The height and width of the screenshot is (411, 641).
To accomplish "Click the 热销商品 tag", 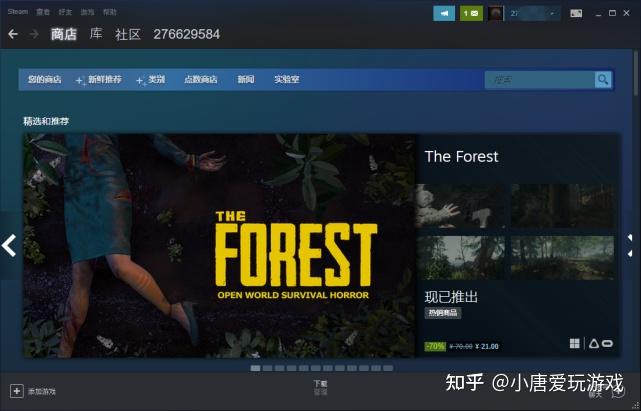I will coord(443,313).
